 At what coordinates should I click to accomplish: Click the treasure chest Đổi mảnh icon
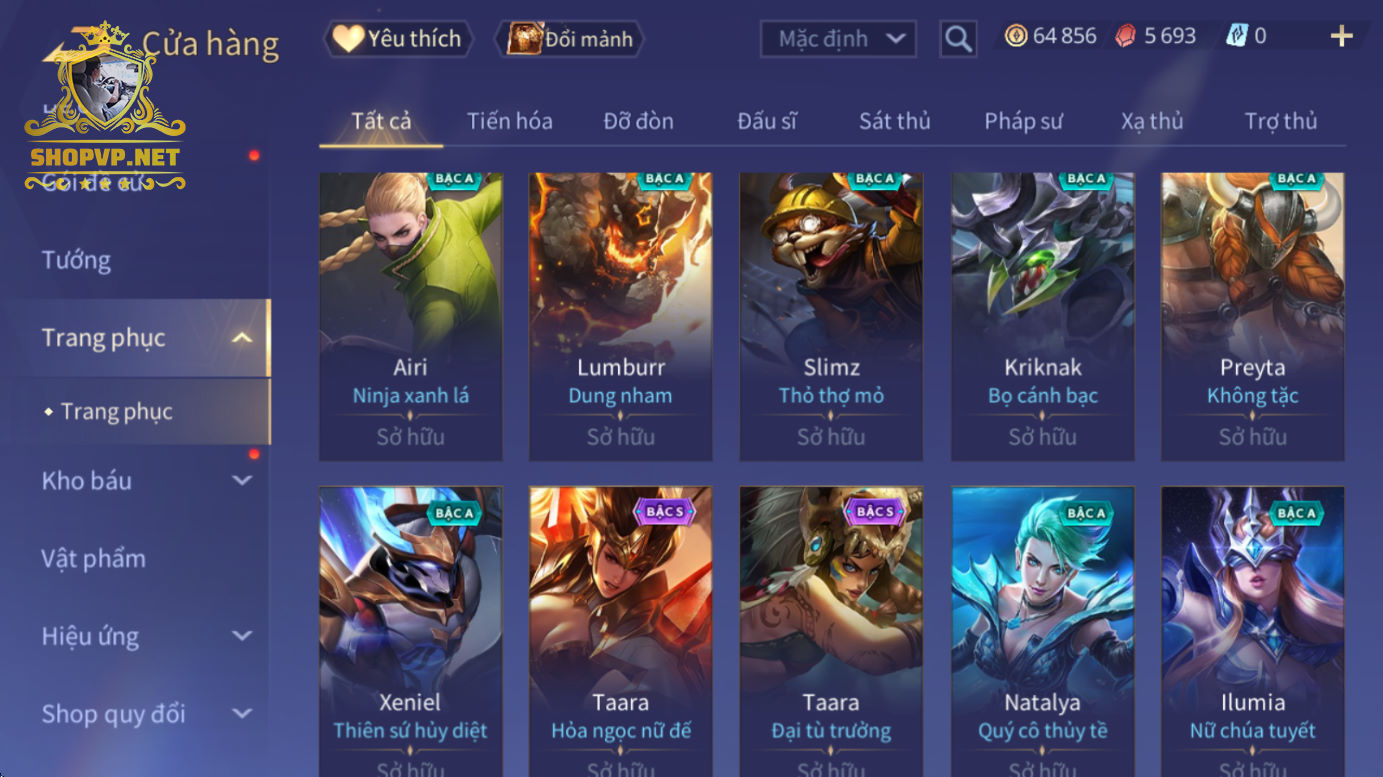524,39
